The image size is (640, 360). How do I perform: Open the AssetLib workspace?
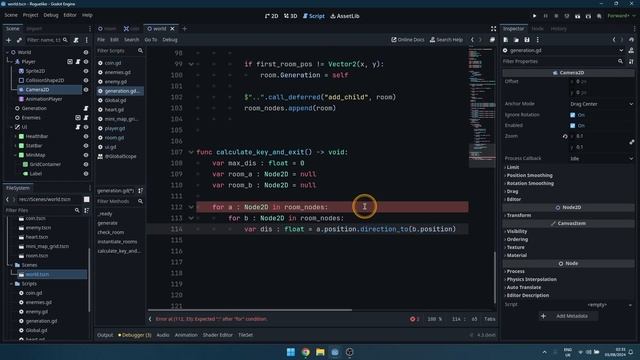point(345,16)
